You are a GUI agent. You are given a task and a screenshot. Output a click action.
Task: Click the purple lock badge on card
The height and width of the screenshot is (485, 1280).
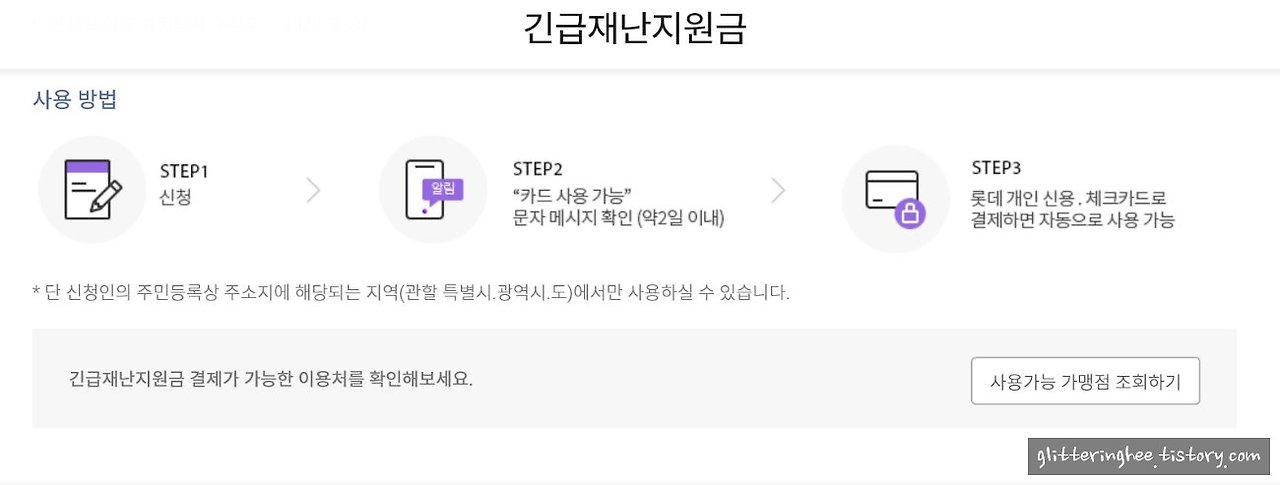point(910,213)
